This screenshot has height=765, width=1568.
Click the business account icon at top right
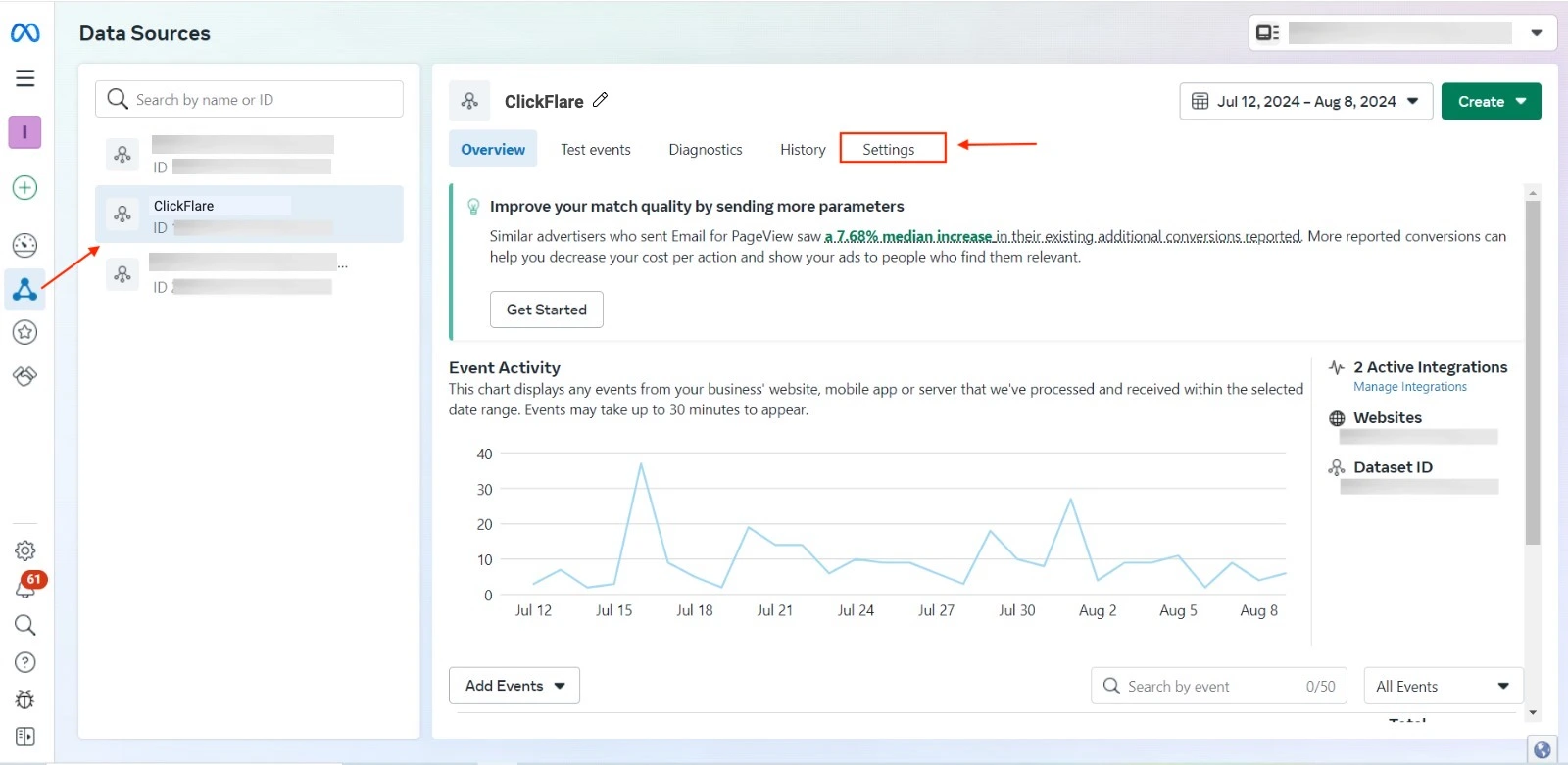[1268, 33]
